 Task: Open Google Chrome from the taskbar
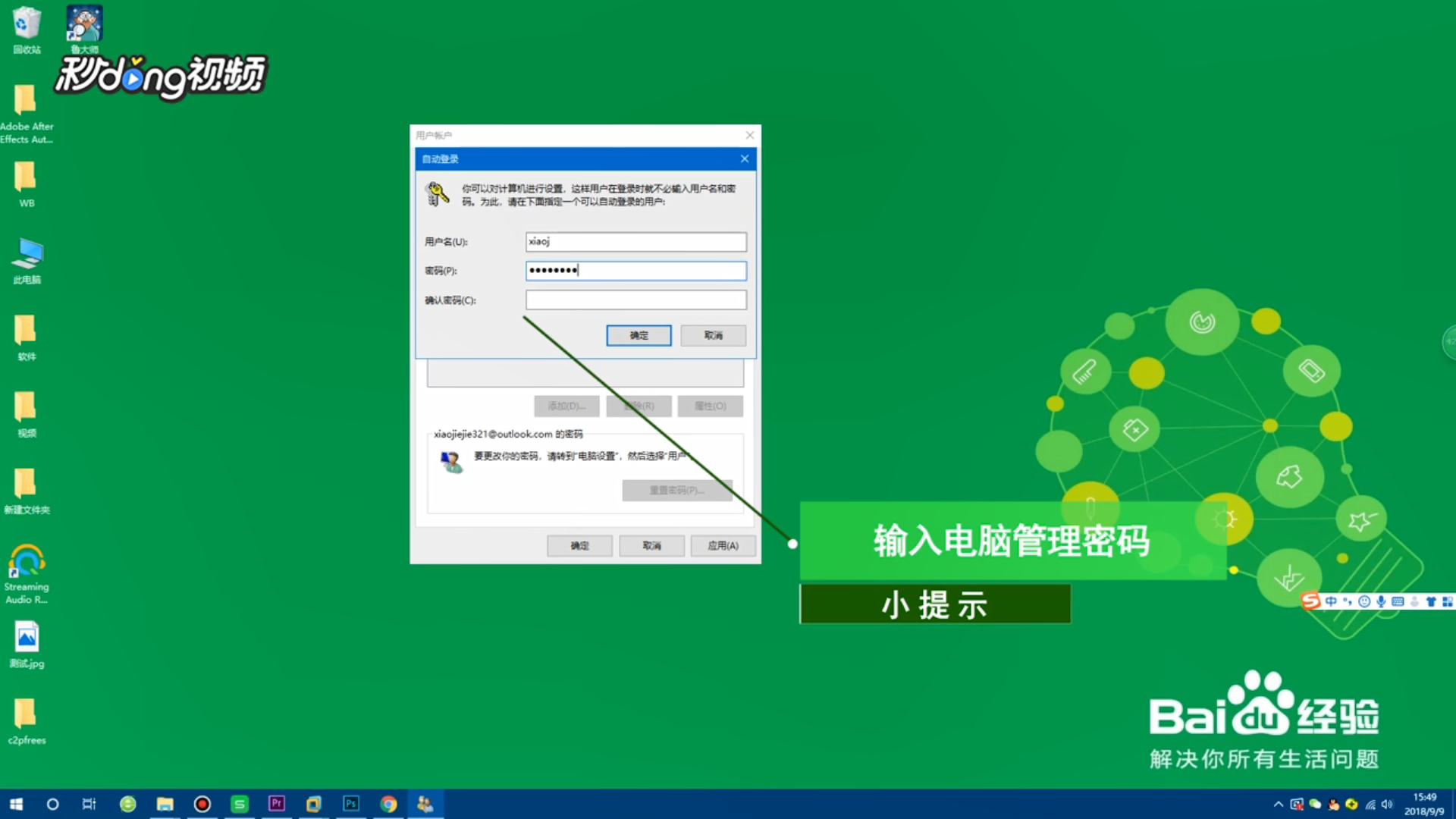(388, 803)
